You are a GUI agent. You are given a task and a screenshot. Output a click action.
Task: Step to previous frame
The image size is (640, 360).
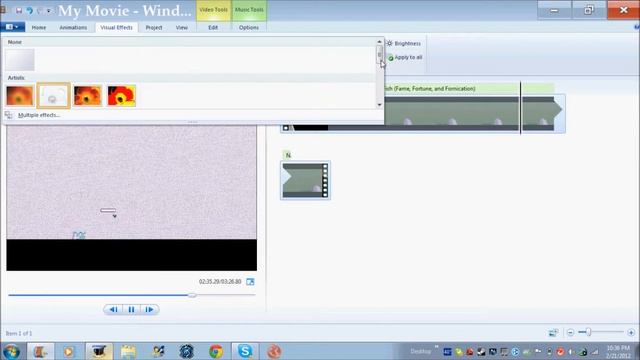113,309
